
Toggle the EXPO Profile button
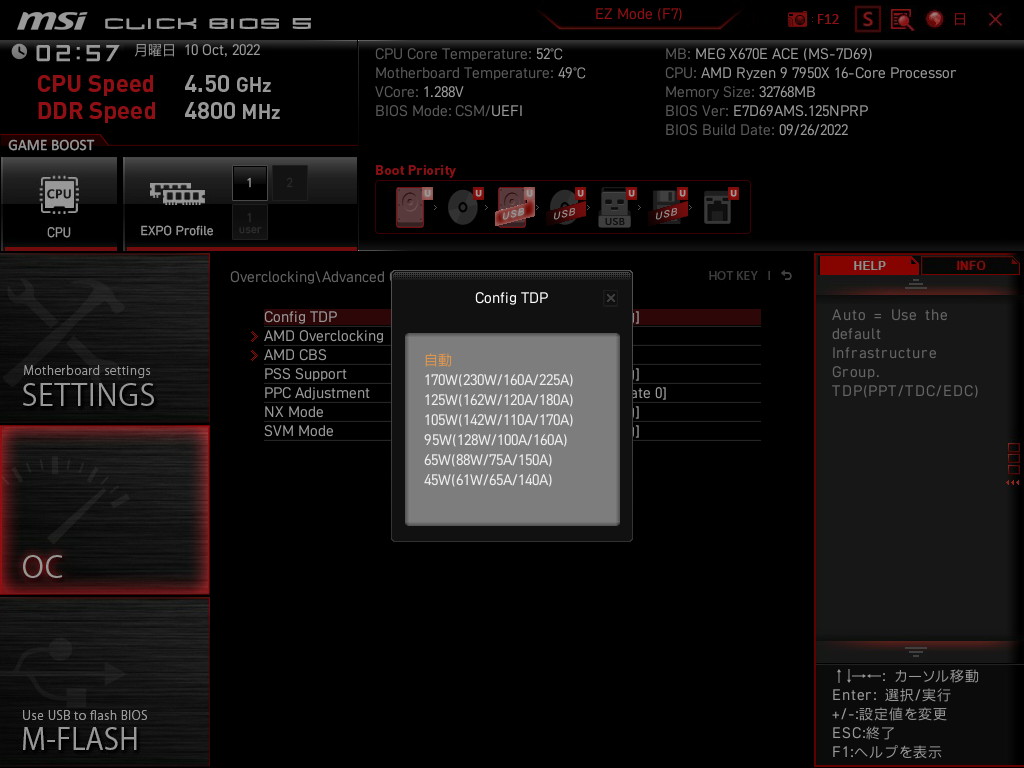pyautogui.click(x=176, y=204)
